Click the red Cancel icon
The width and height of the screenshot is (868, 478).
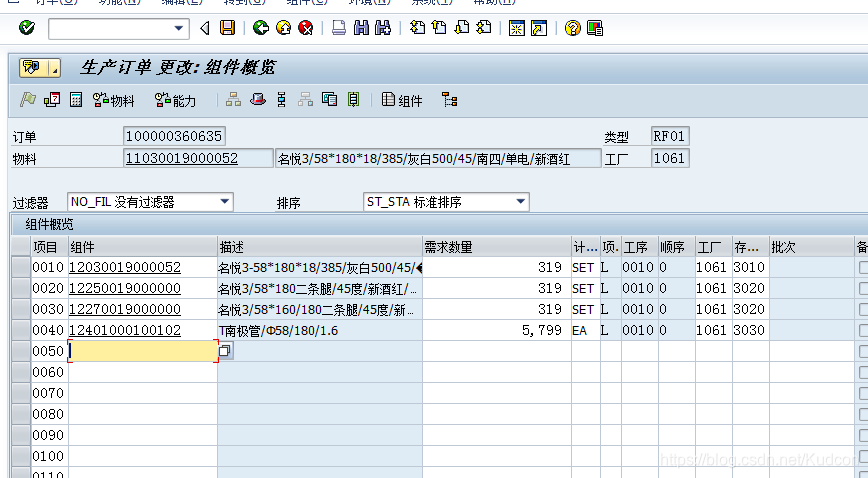coord(306,28)
